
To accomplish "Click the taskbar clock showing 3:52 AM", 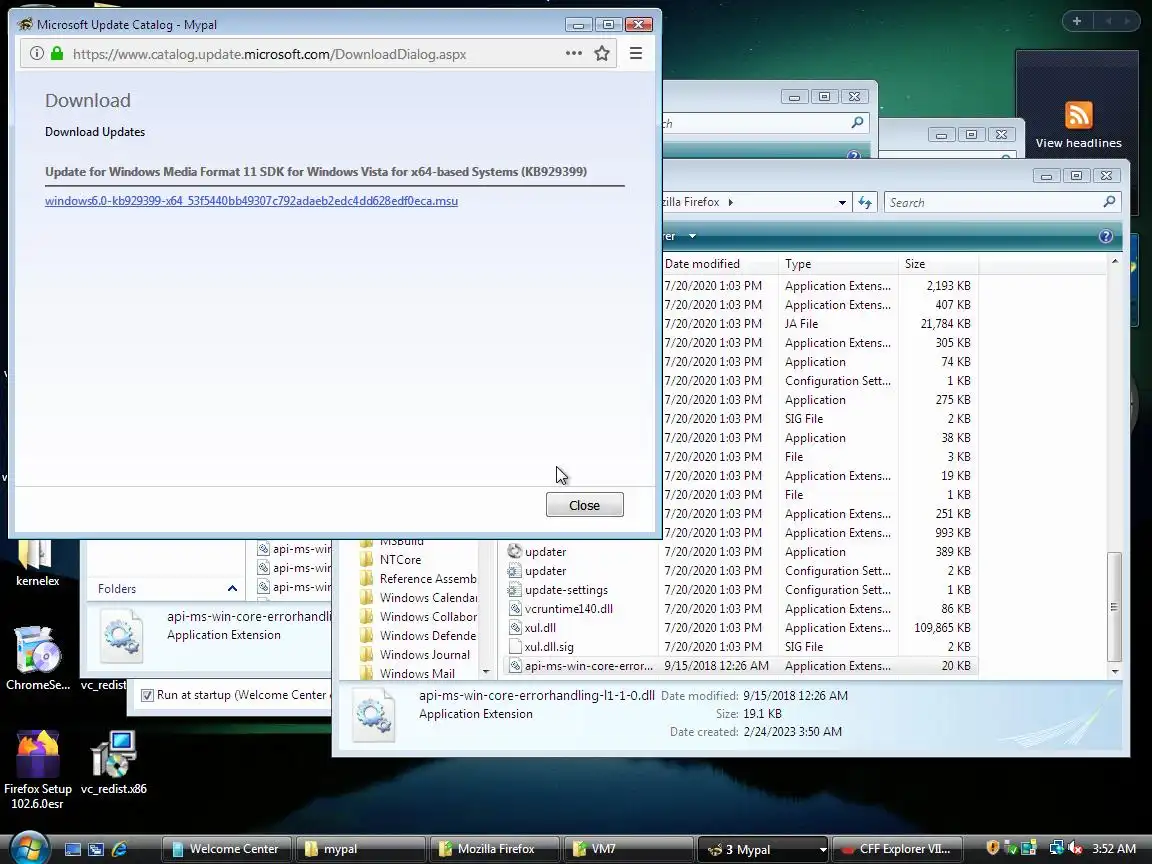I will click(x=1114, y=849).
